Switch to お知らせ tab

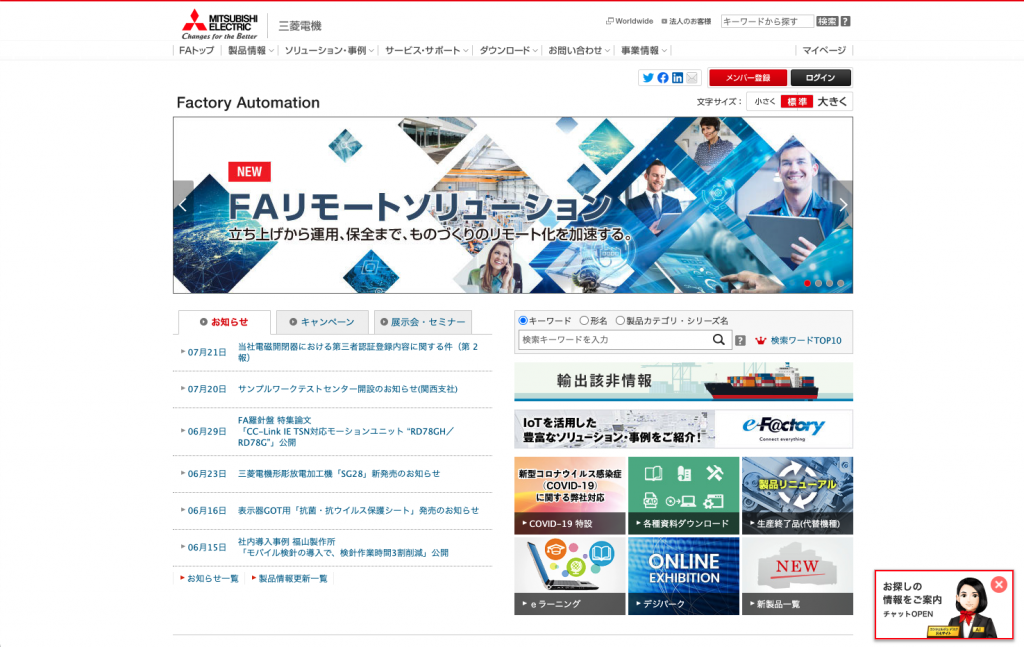click(224, 322)
